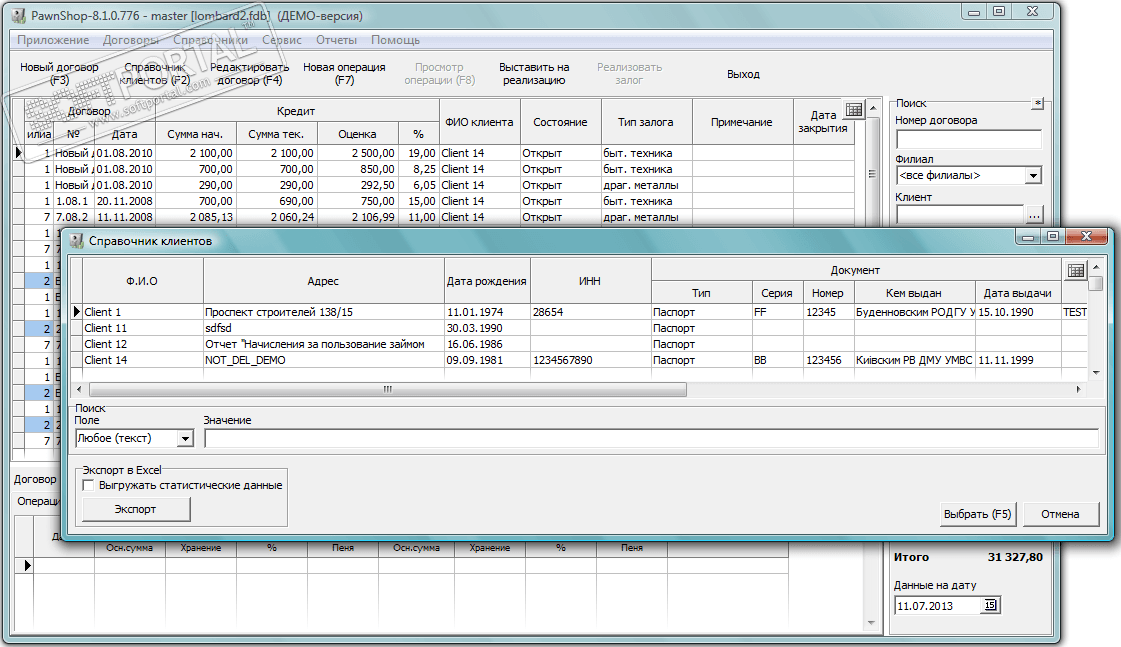The image size is (1121, 647).
Task: Click the calendar icon next to date 11.07.2013
Action: click(989, 606)
